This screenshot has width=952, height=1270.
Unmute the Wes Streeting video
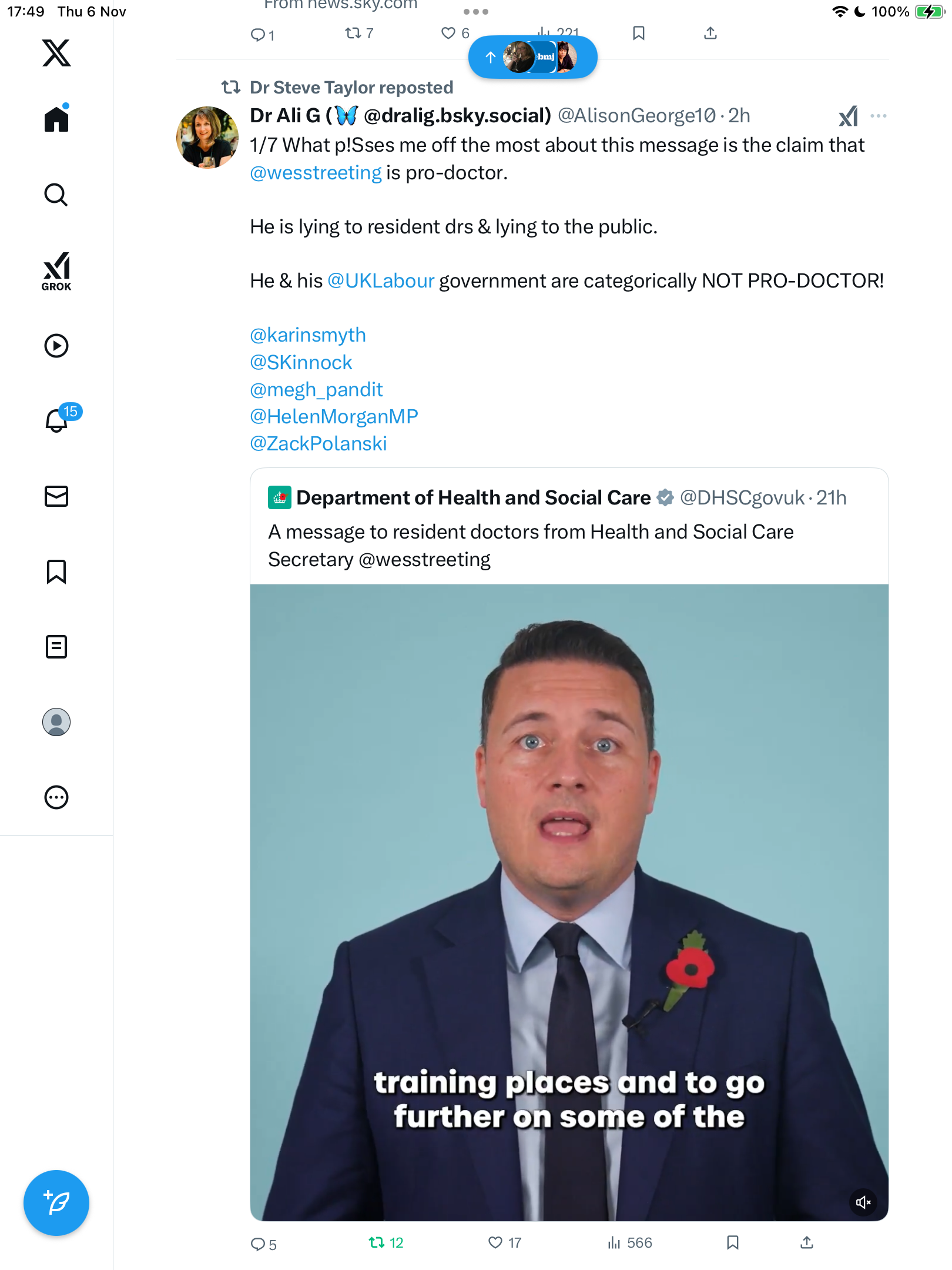point(863,1202)
